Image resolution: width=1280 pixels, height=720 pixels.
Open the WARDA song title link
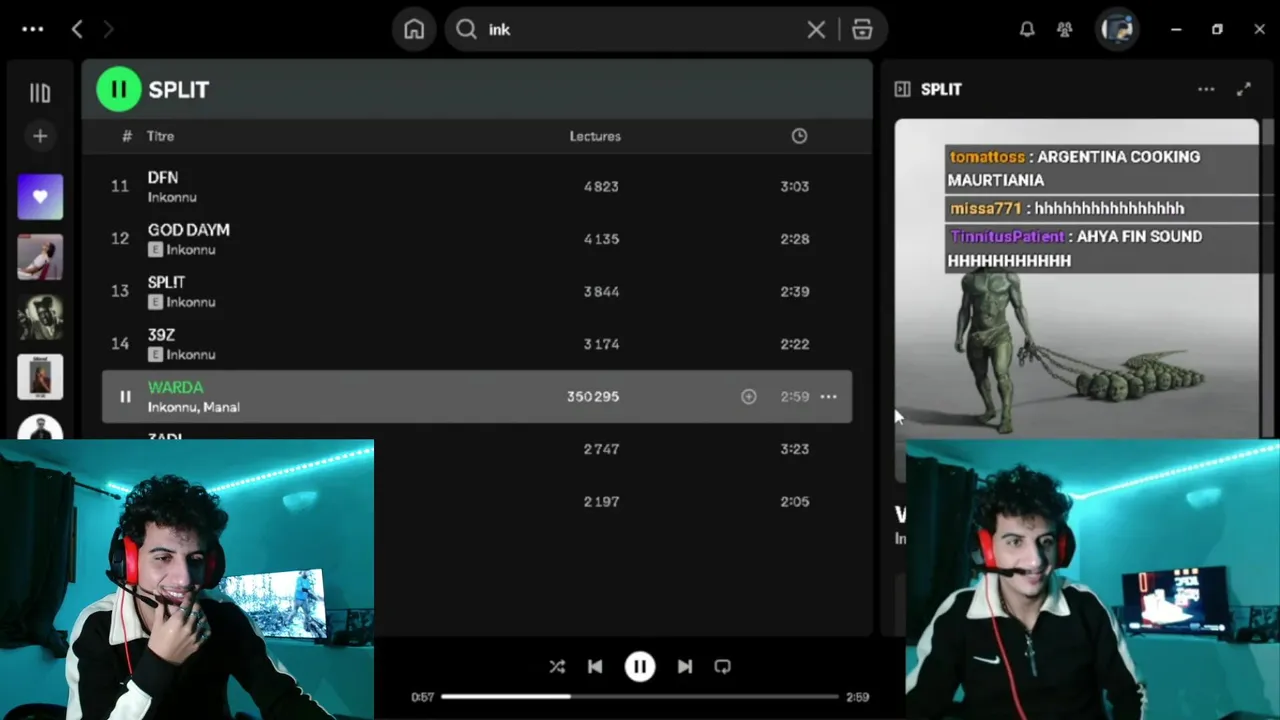click(x=175, y=387)
